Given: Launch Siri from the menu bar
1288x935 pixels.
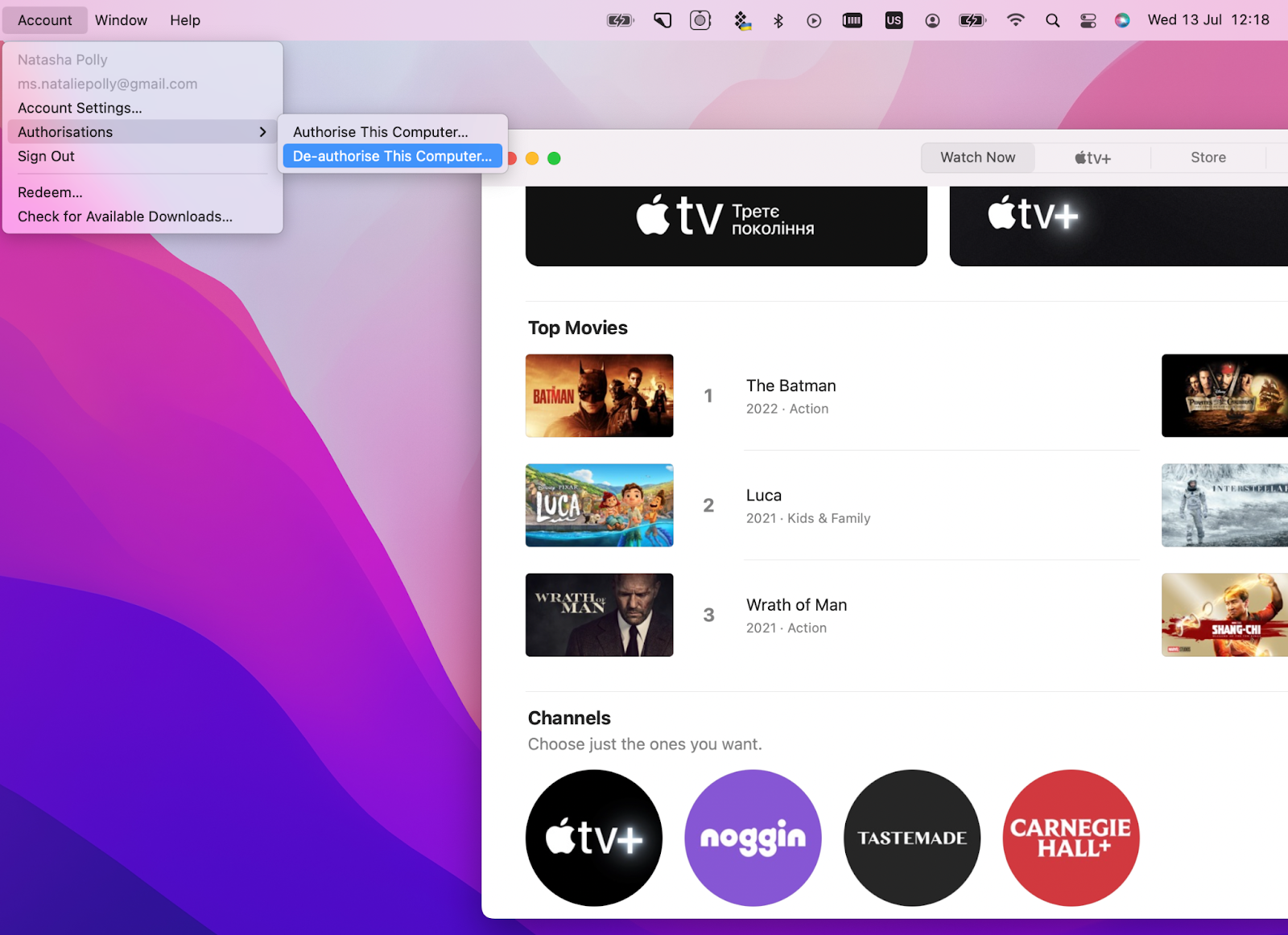Looking at the screenshot, I should point(1122,20).
